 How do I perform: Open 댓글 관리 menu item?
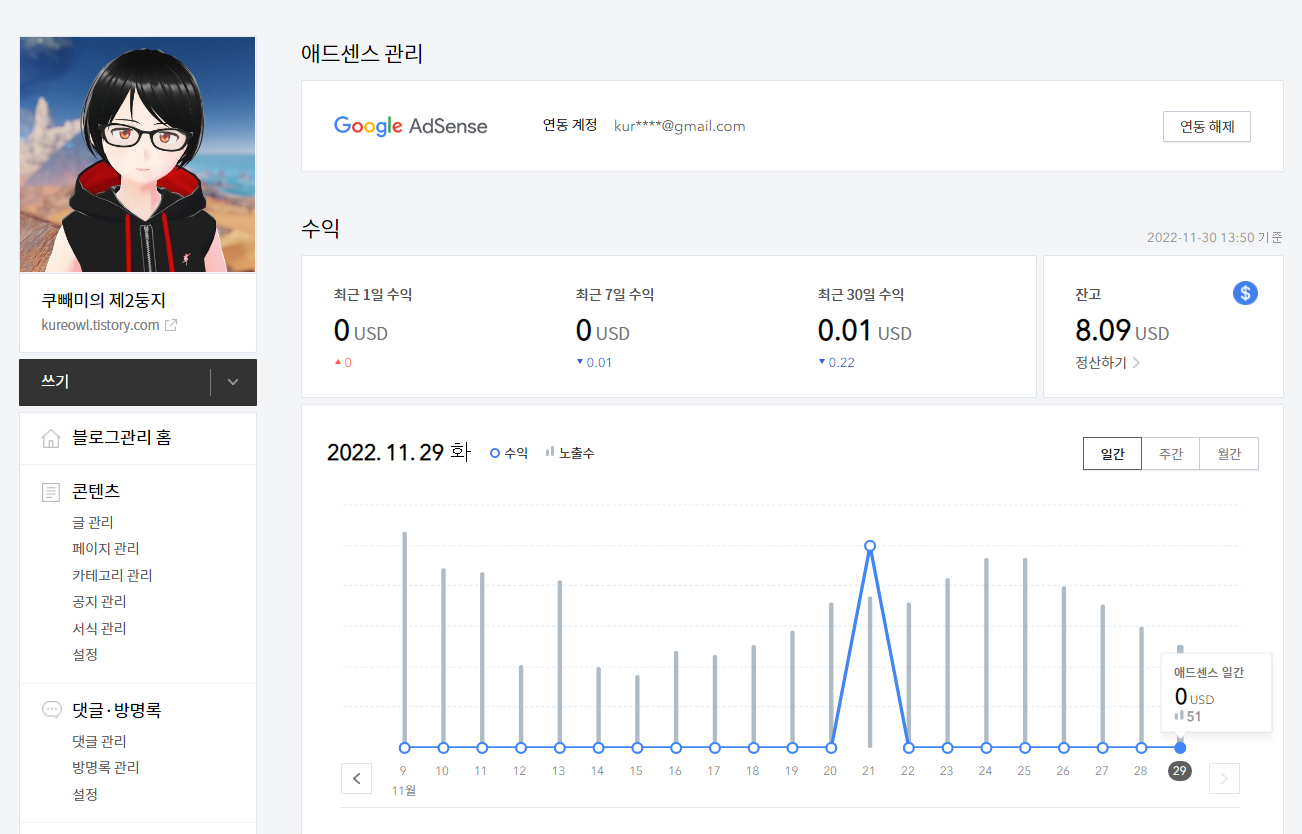click(99, 741)
